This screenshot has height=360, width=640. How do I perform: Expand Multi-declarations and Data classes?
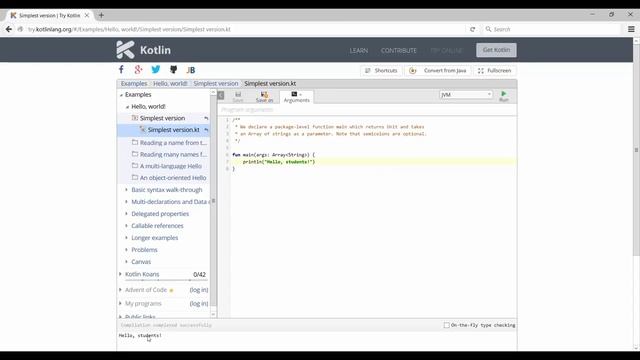[x=126, y=202]
